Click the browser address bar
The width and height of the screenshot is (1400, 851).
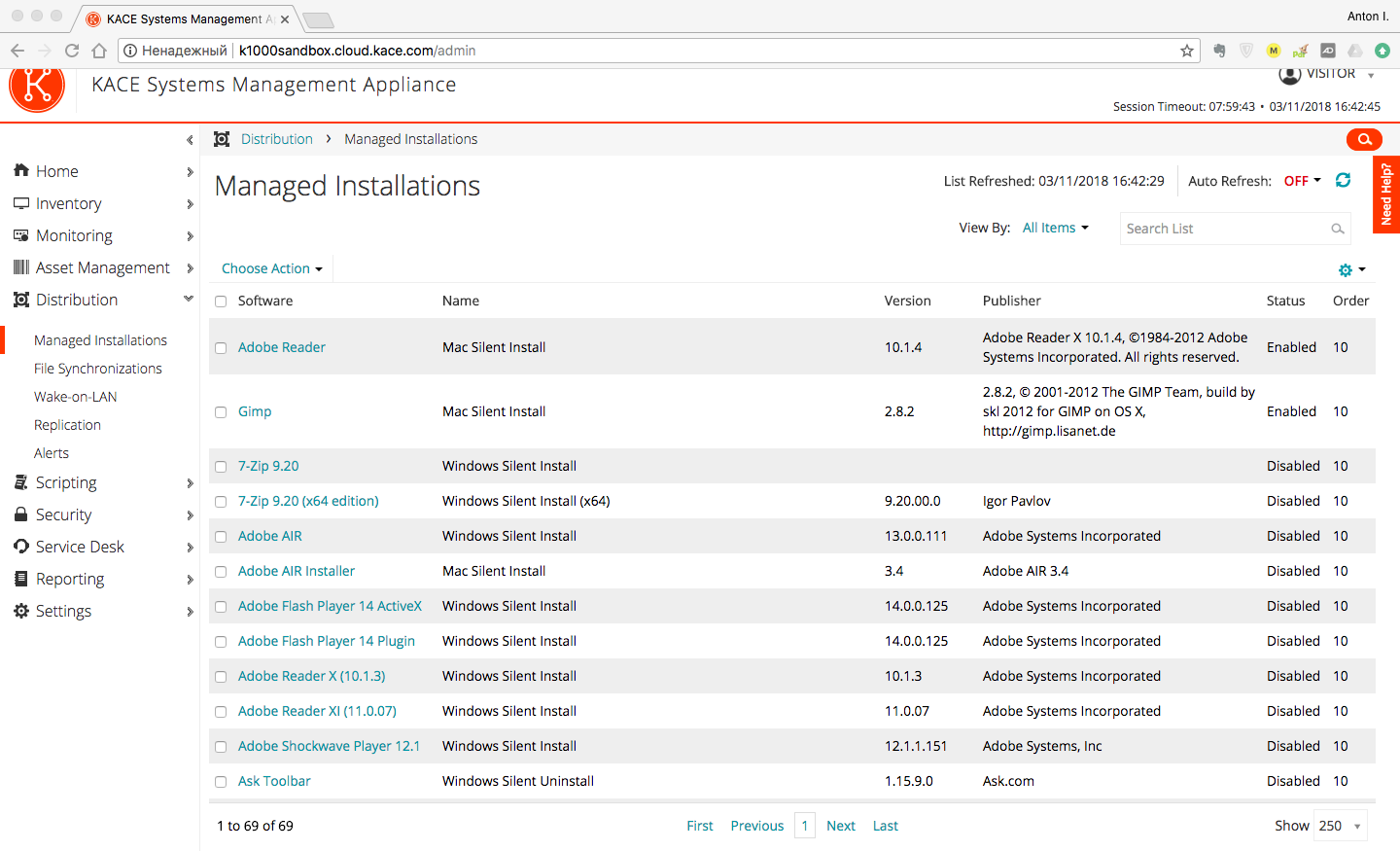pos(661,51)
